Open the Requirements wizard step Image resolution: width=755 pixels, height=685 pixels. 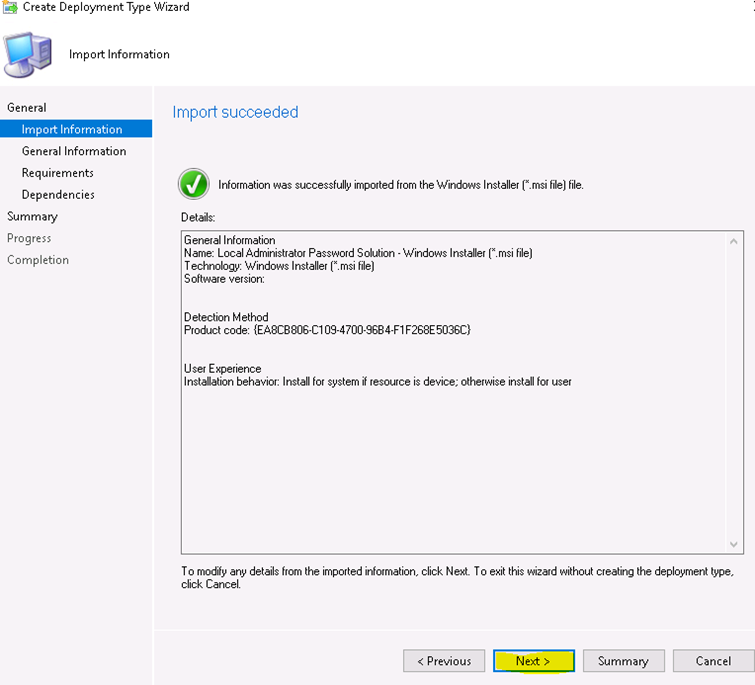point(57,173)
